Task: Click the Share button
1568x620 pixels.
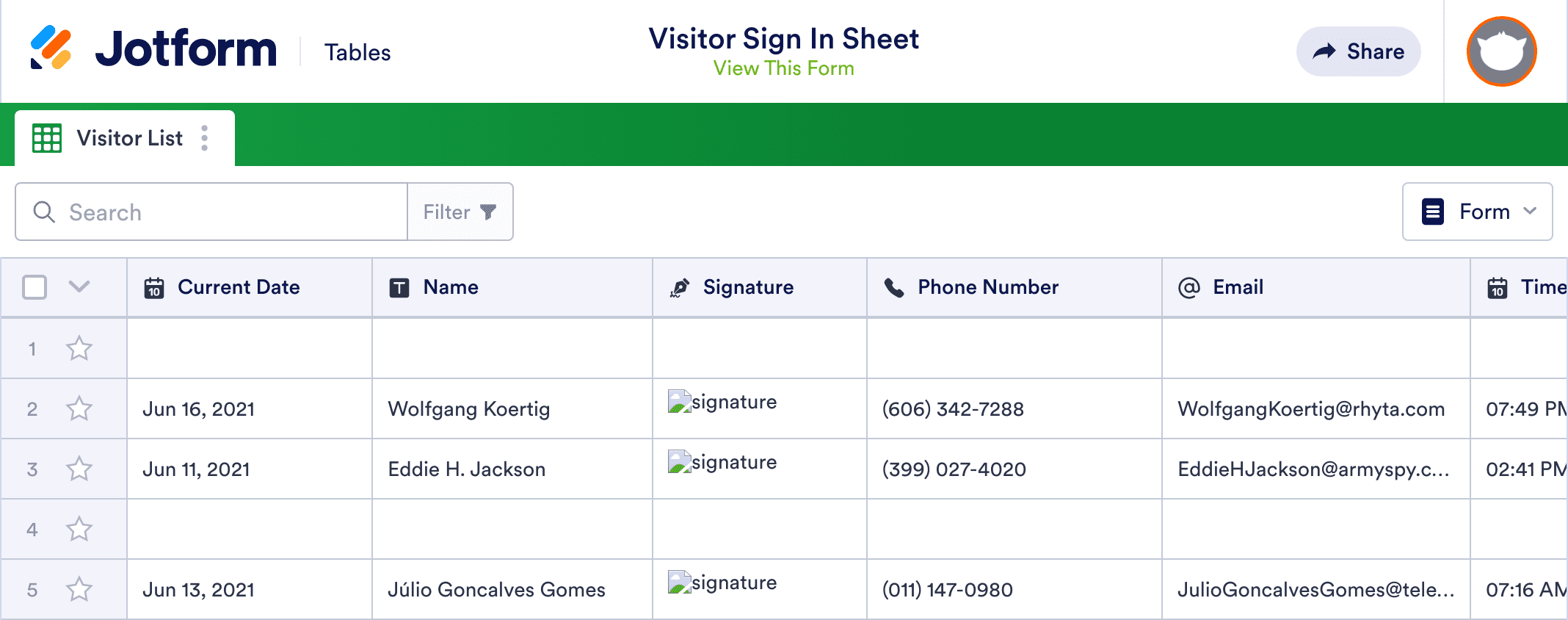Action: 1358,51
